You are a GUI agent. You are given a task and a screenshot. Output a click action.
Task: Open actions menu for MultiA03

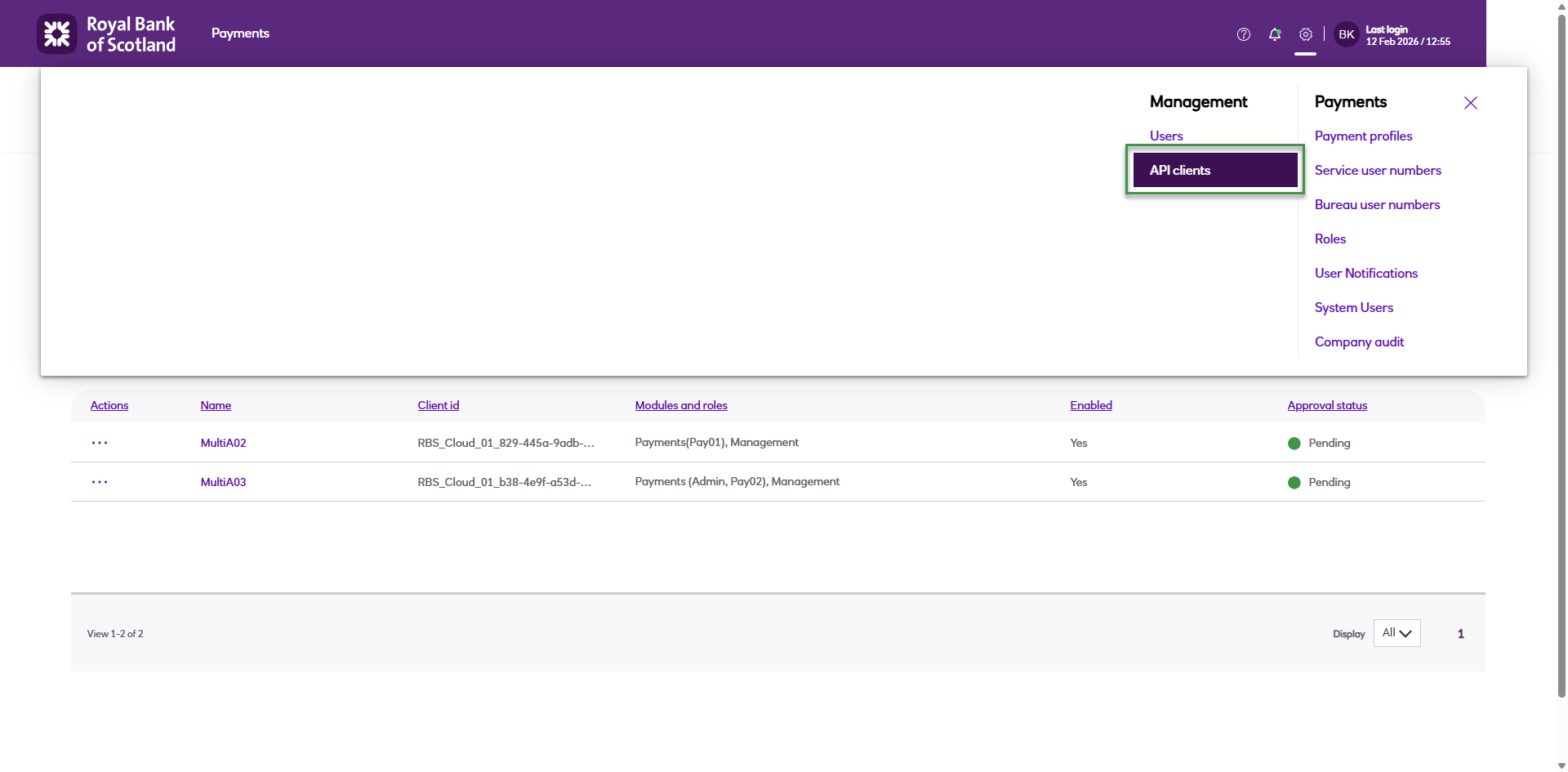pyautogui.click(x=100, y=482)
